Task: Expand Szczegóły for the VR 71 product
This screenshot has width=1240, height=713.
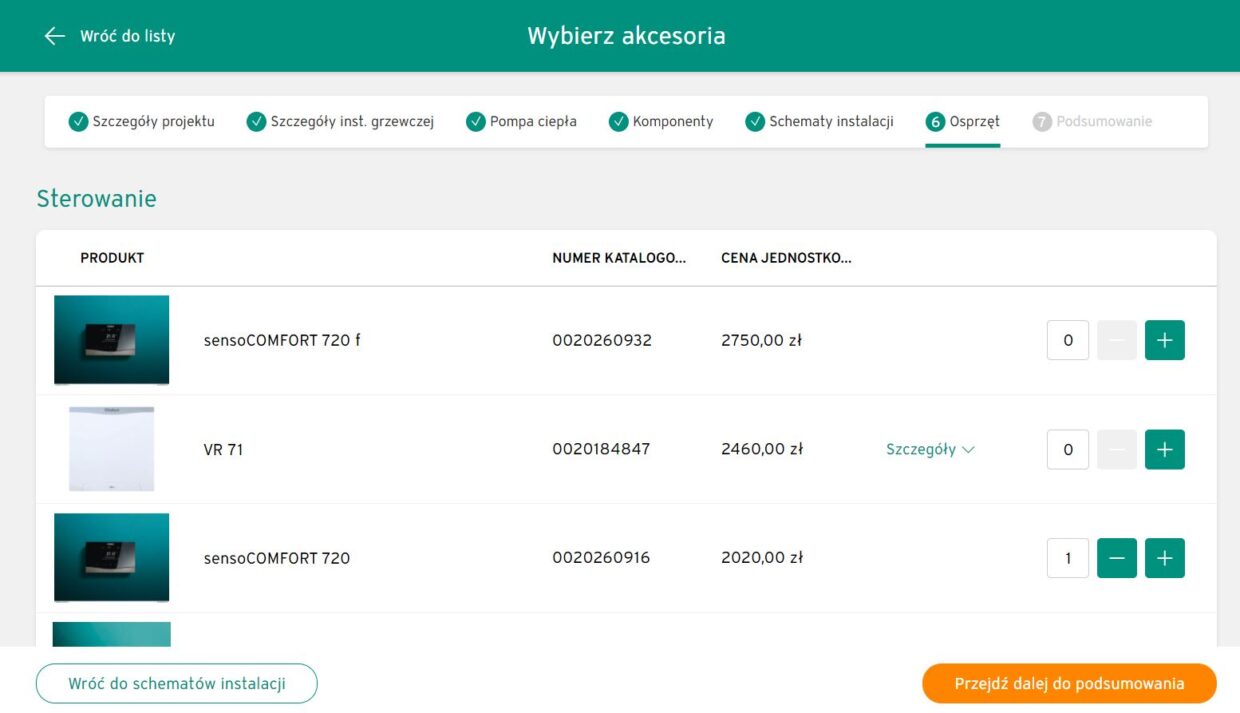Action: (930, 449)
